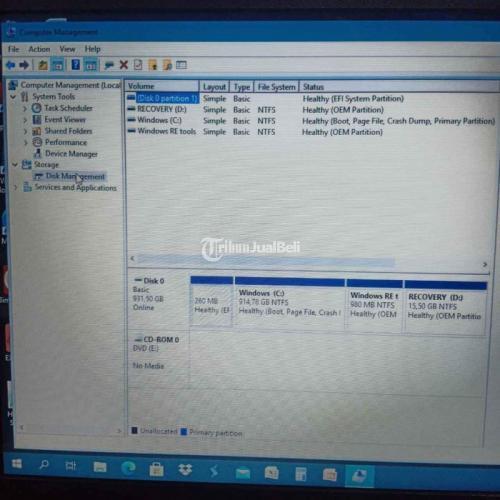500x500 pixels.
Task: Open the Action menu
Action: pos(39,49)
